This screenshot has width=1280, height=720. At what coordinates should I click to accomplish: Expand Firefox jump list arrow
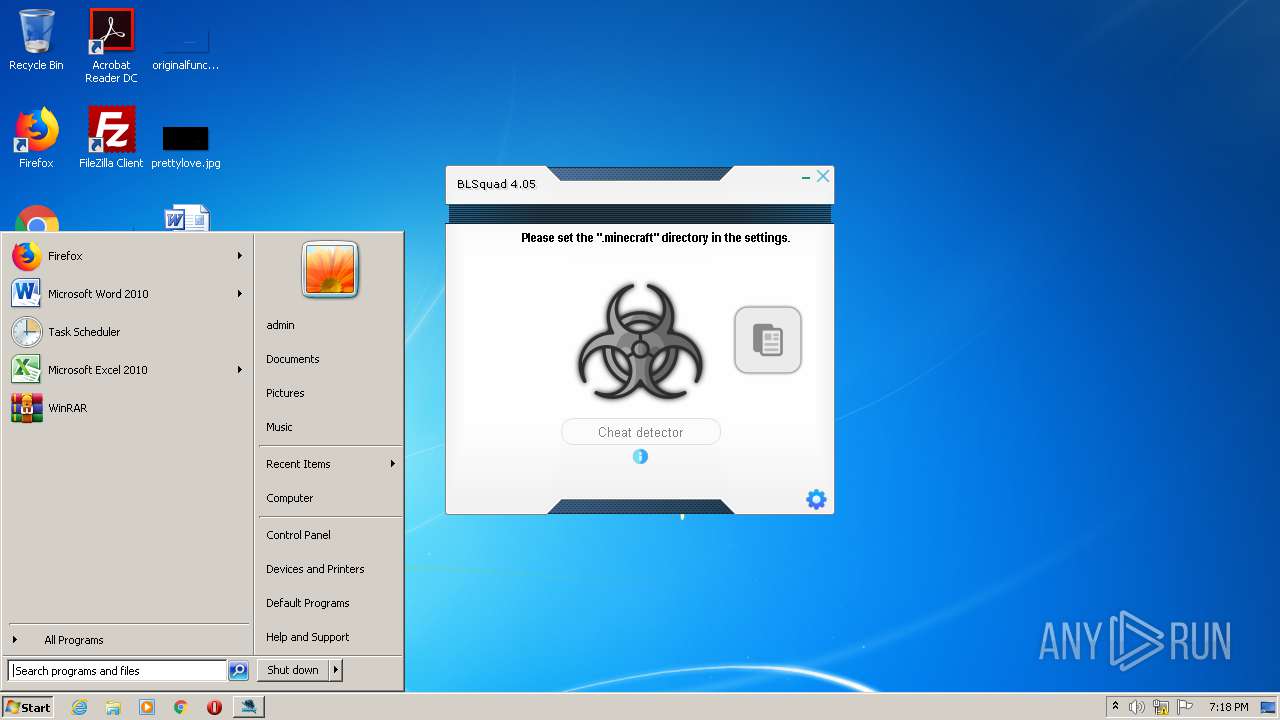(x=240, y=256)
